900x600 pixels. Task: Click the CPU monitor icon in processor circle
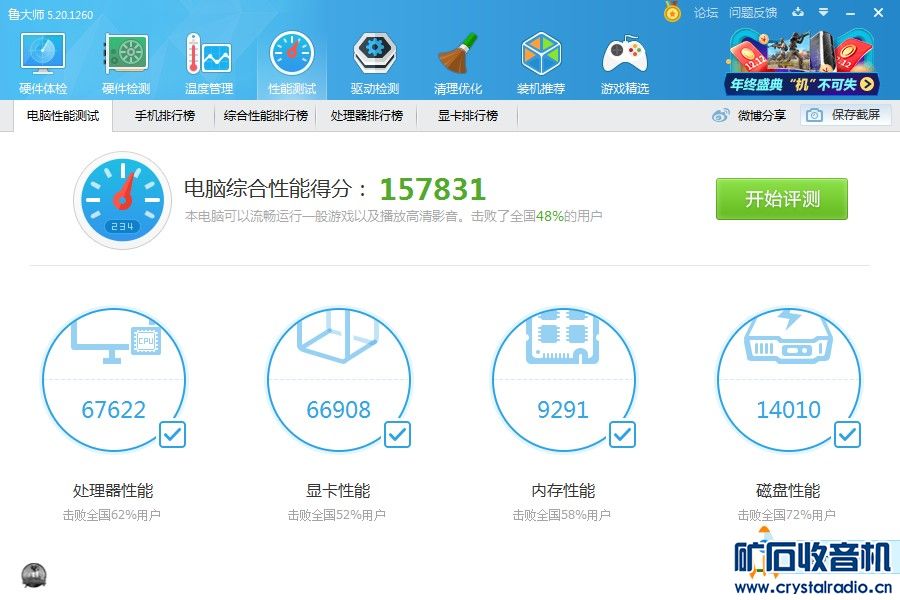[115, 340]
